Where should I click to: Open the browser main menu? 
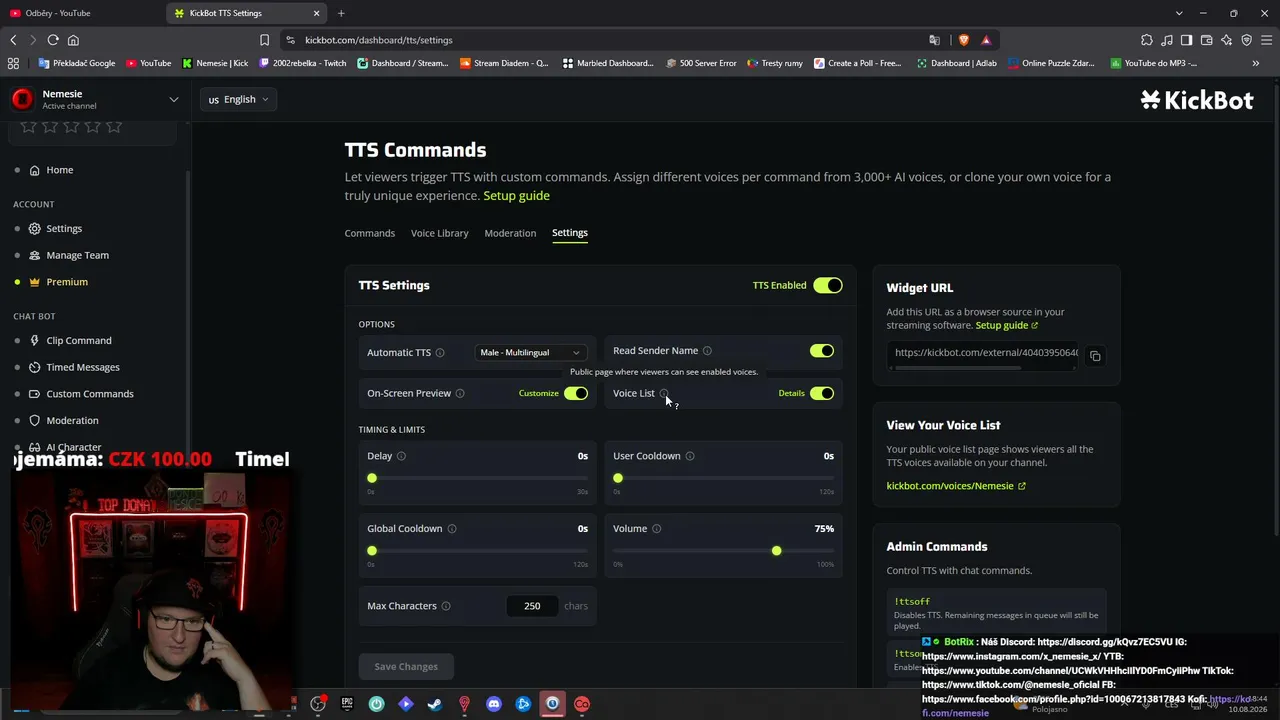tap(1266, 40)
